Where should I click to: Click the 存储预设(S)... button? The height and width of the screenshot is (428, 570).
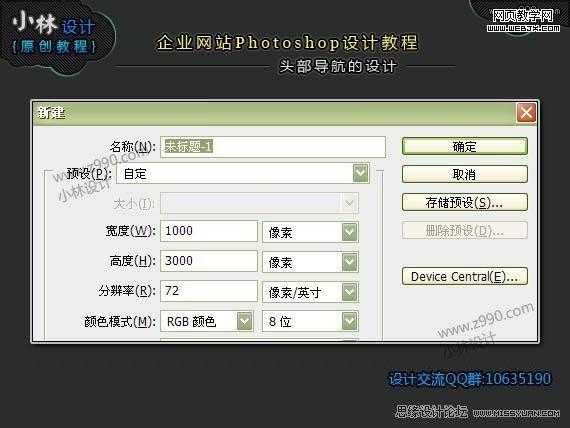(465, 202)
